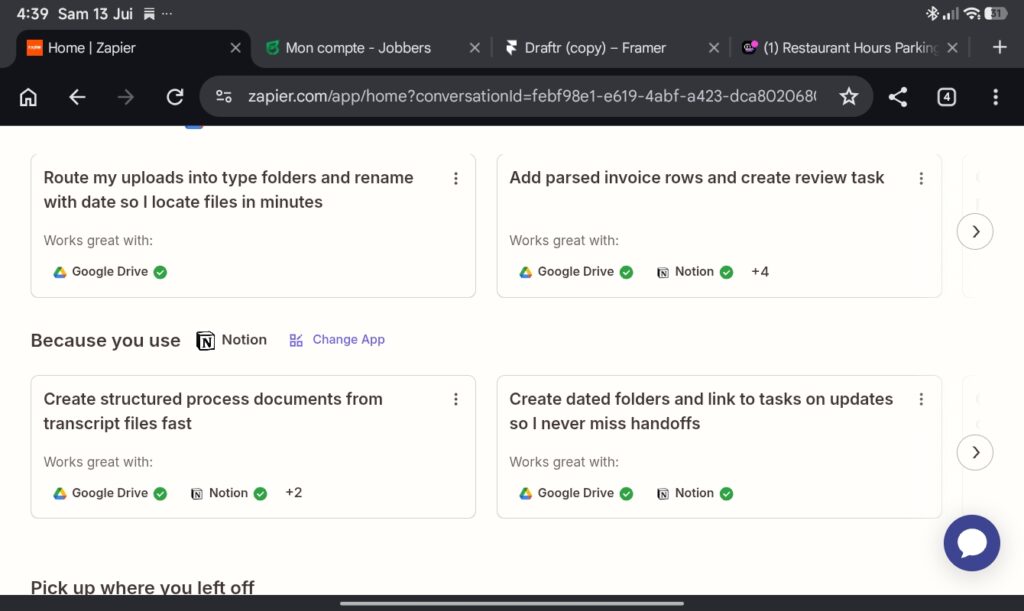Open a new tab with plus icon
This screenshot has width=1024, height=611.
pos(999,47)
